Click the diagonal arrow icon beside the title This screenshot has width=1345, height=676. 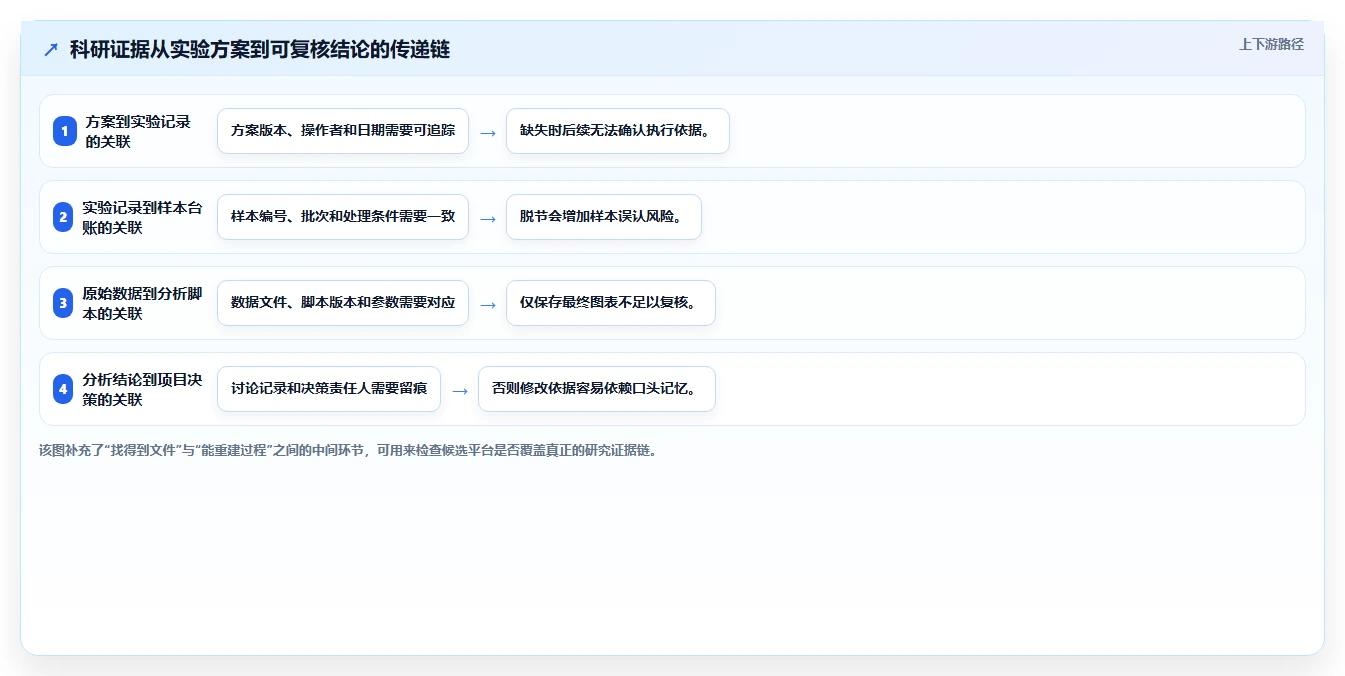point(51,50)
